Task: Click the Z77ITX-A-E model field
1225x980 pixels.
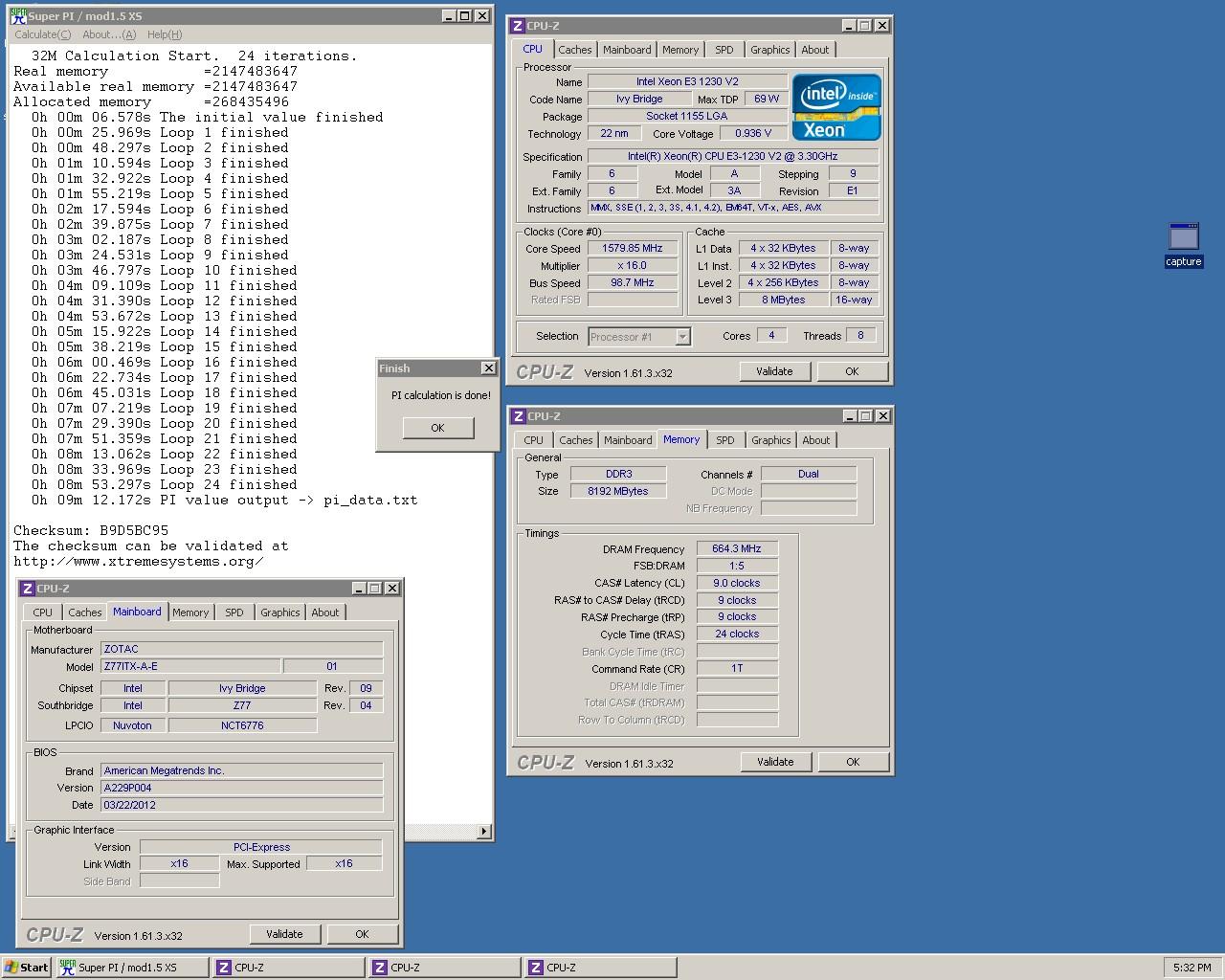Action: coord(190,666)
